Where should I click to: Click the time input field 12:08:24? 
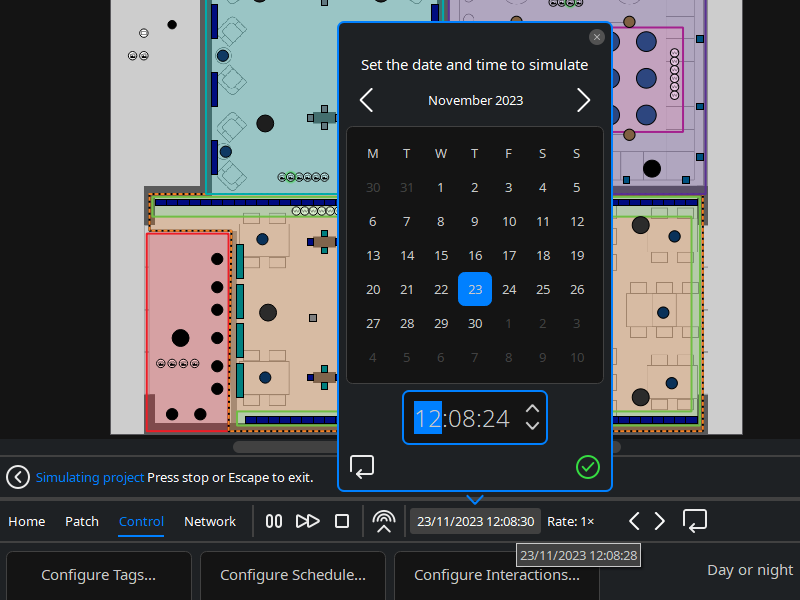(x=475, y=418)
